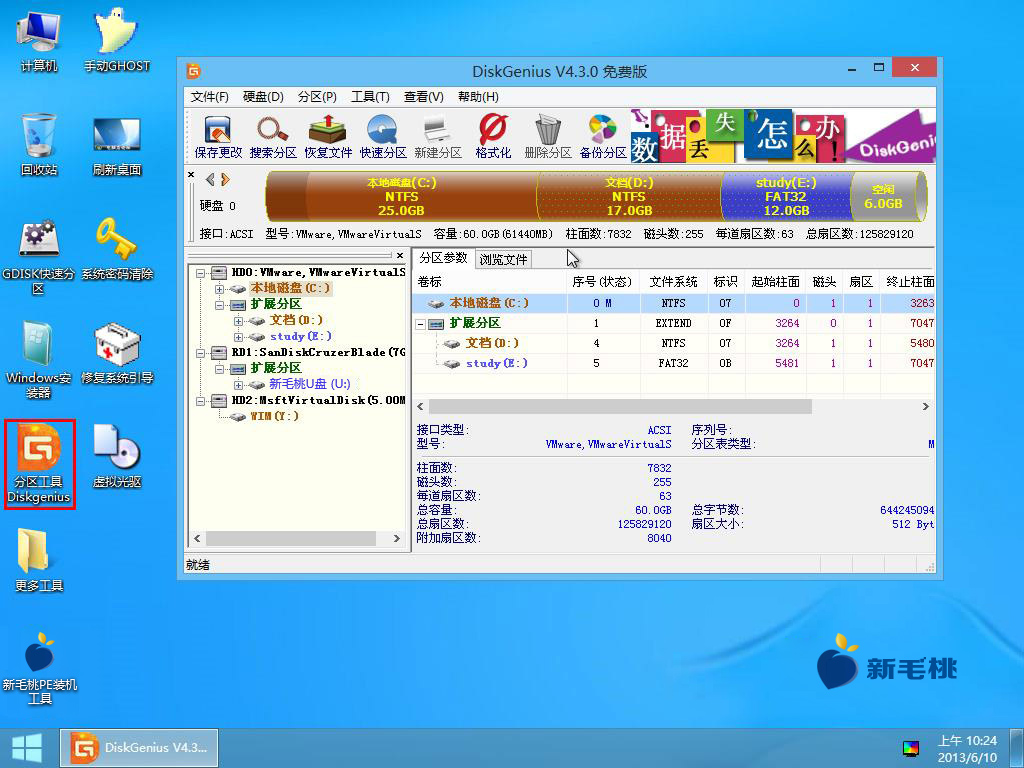Open the Computer (计算机) desktop icon
The image size is (1024, 768).
39,40
